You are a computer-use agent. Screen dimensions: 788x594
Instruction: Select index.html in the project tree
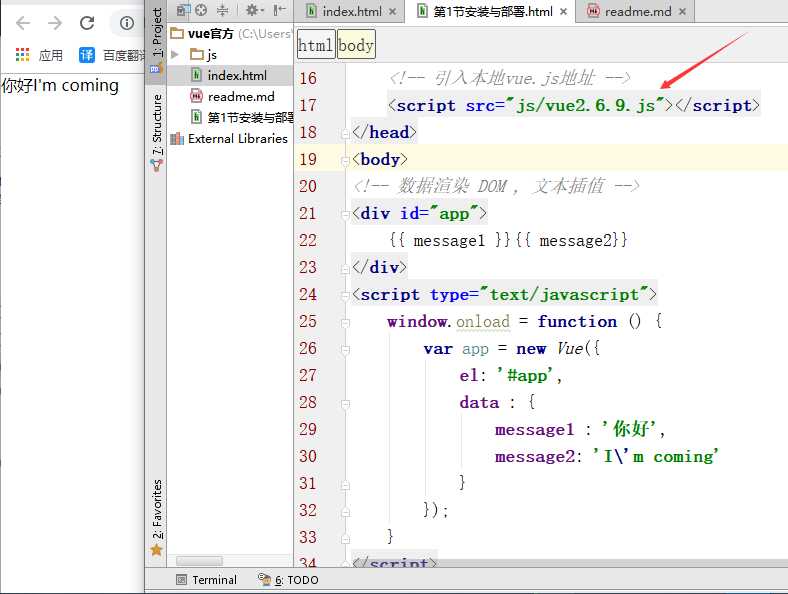tap(229, 75)
